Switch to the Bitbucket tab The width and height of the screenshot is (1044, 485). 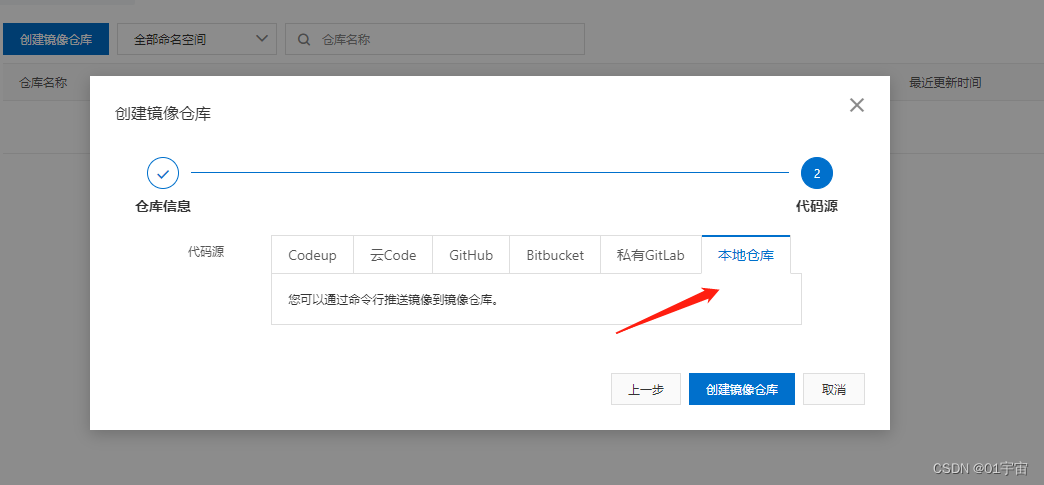pyautogui.click(x=555, y=255)
